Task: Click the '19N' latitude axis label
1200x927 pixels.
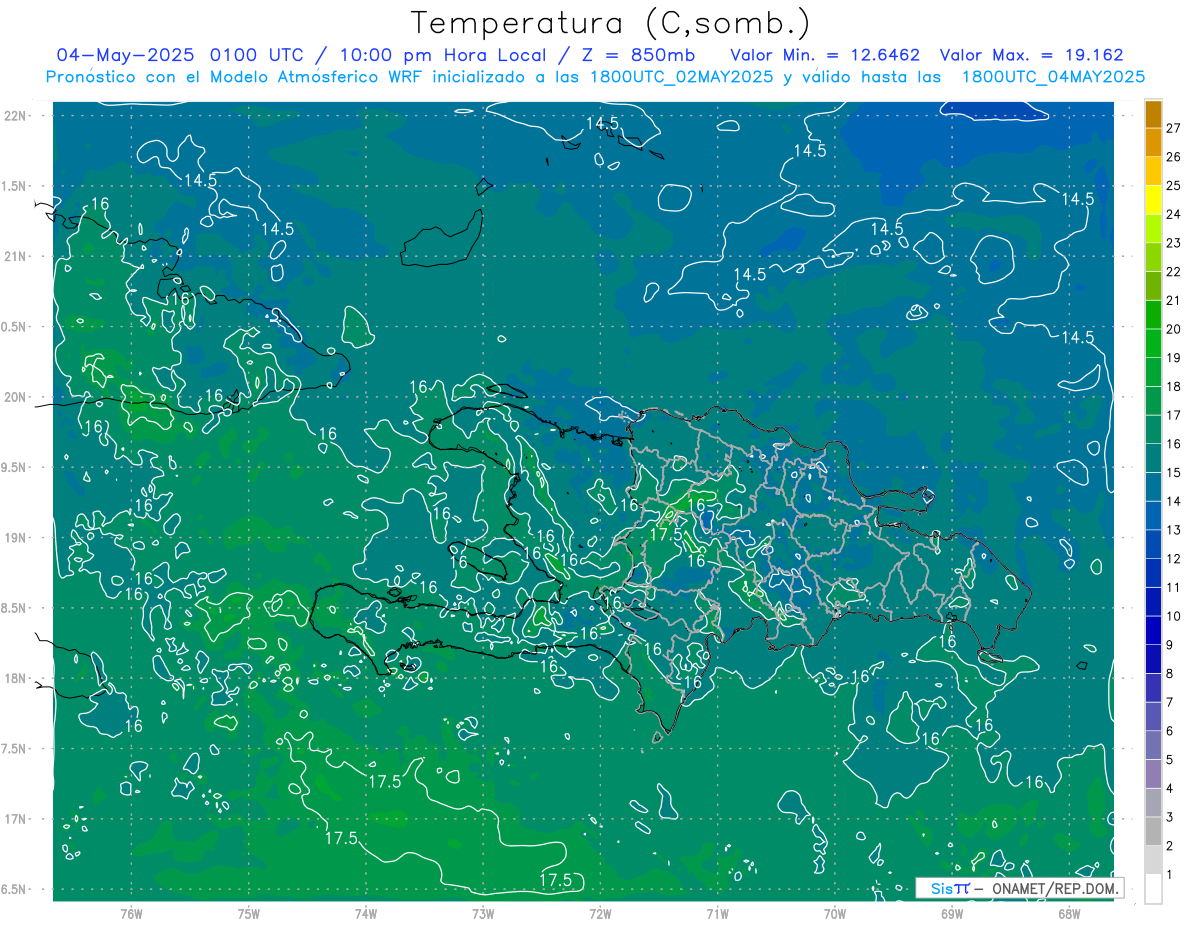Action: click(x=18, y=537)
